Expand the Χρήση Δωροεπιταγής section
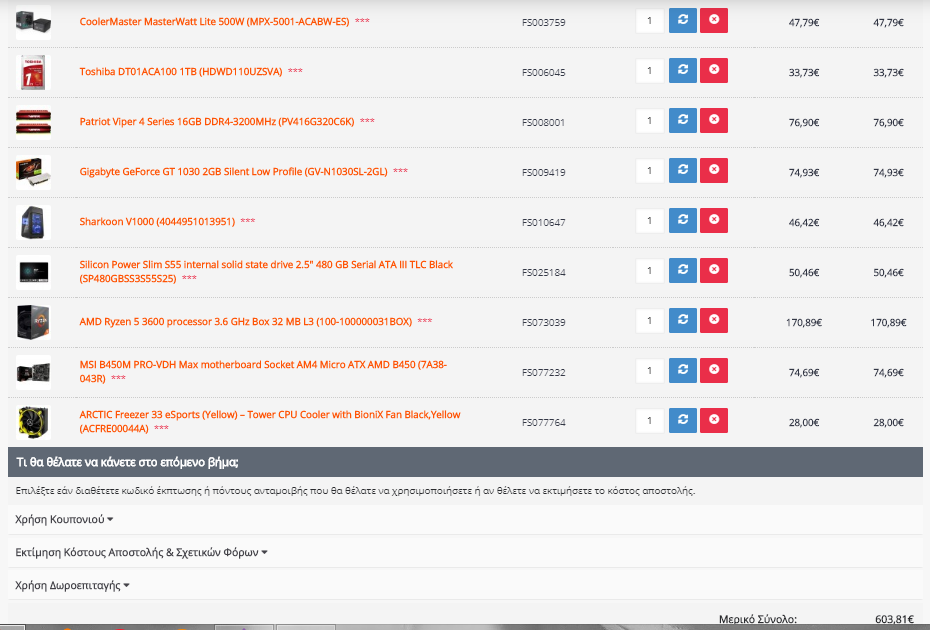This screenshot has width=930, height=630. [72, 586]
